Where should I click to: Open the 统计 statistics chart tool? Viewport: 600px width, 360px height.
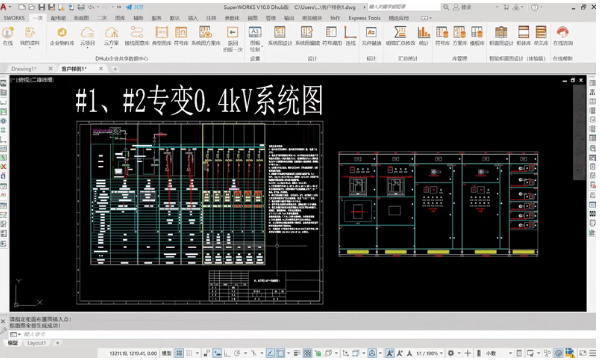point(424,36)
